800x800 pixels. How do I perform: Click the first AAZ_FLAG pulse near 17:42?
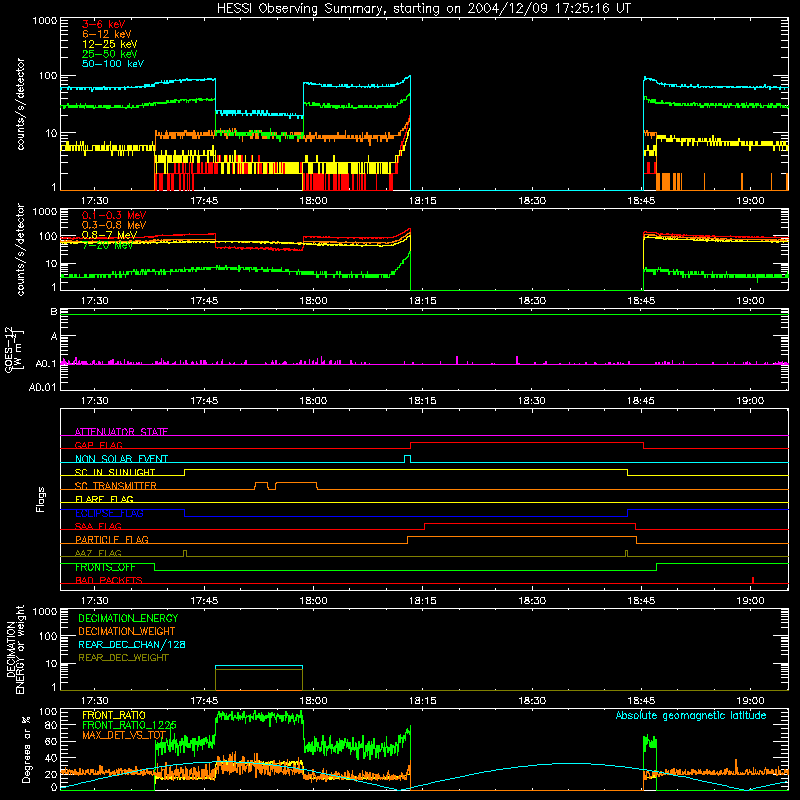point(185,553)
